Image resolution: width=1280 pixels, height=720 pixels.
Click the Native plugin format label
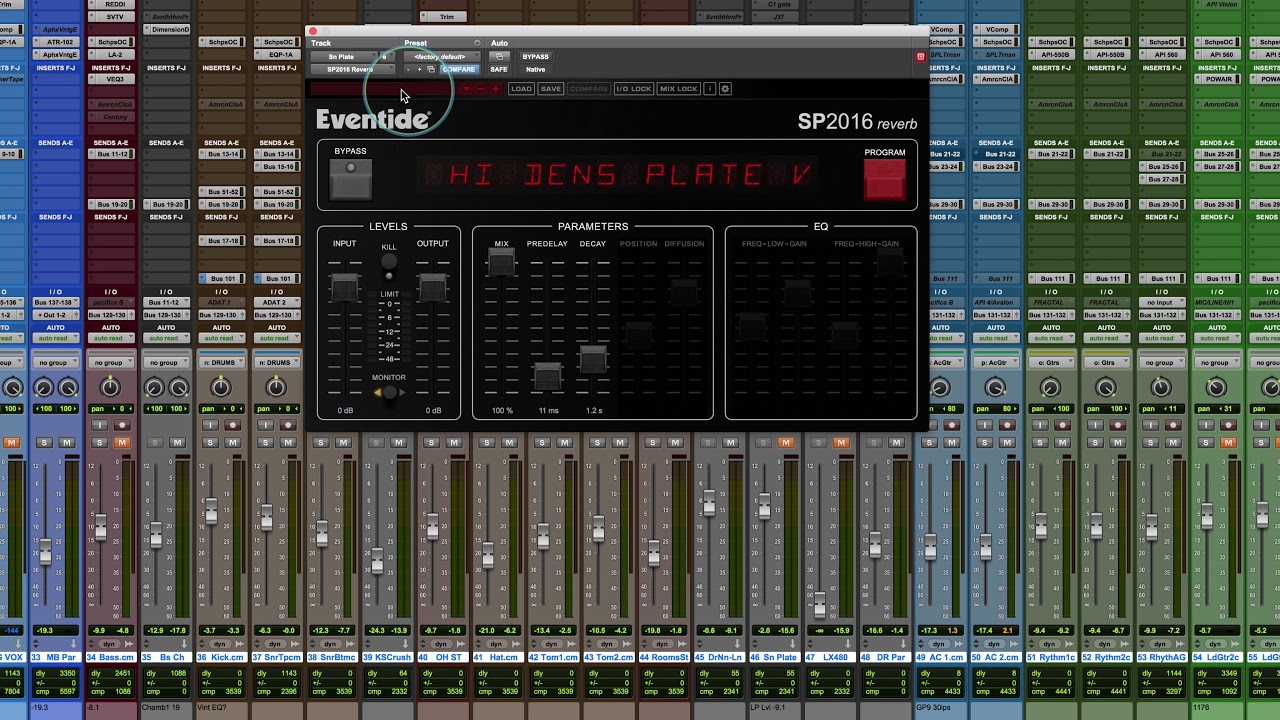point(535,70)
